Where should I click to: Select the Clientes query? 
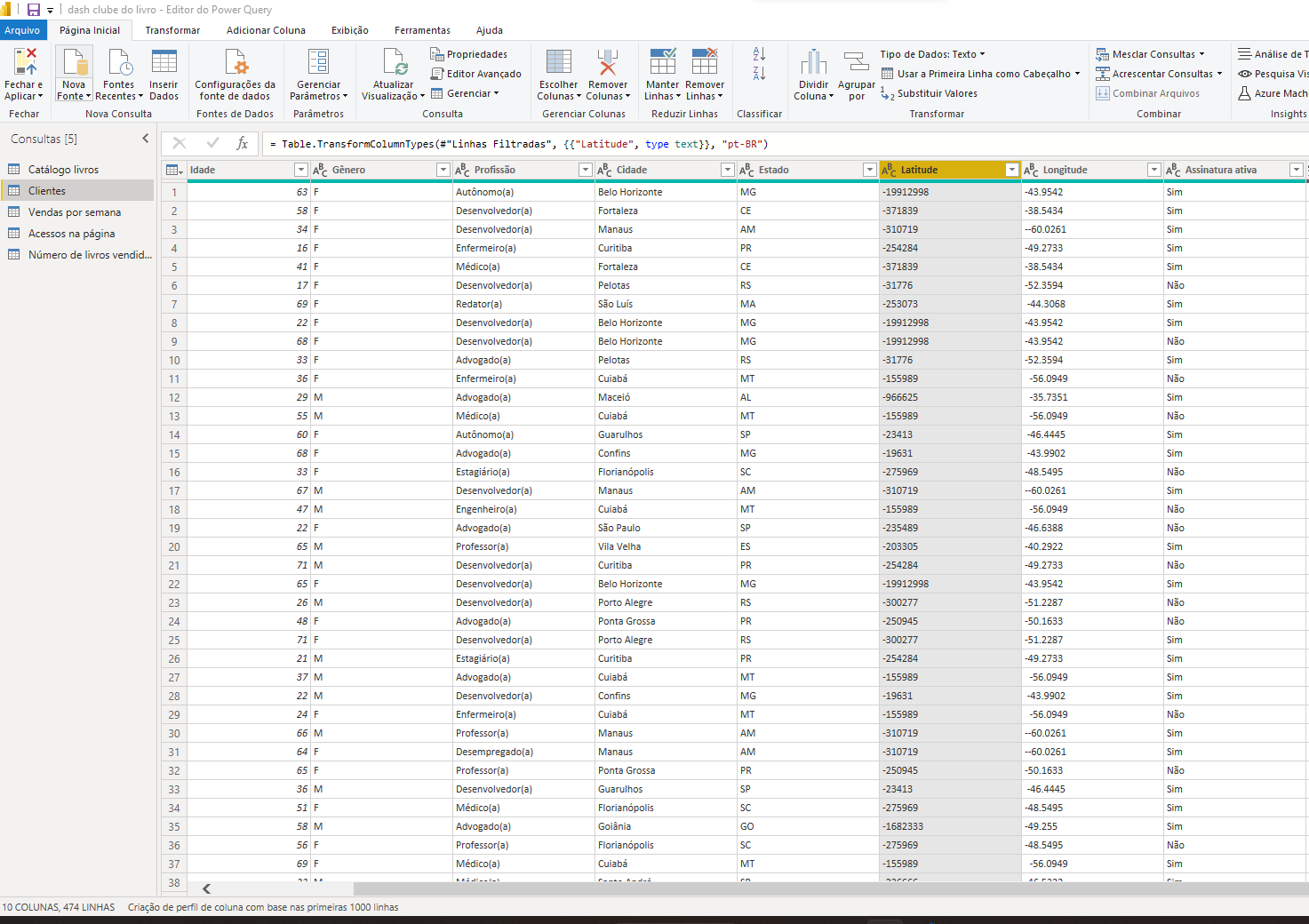point(77,191)
